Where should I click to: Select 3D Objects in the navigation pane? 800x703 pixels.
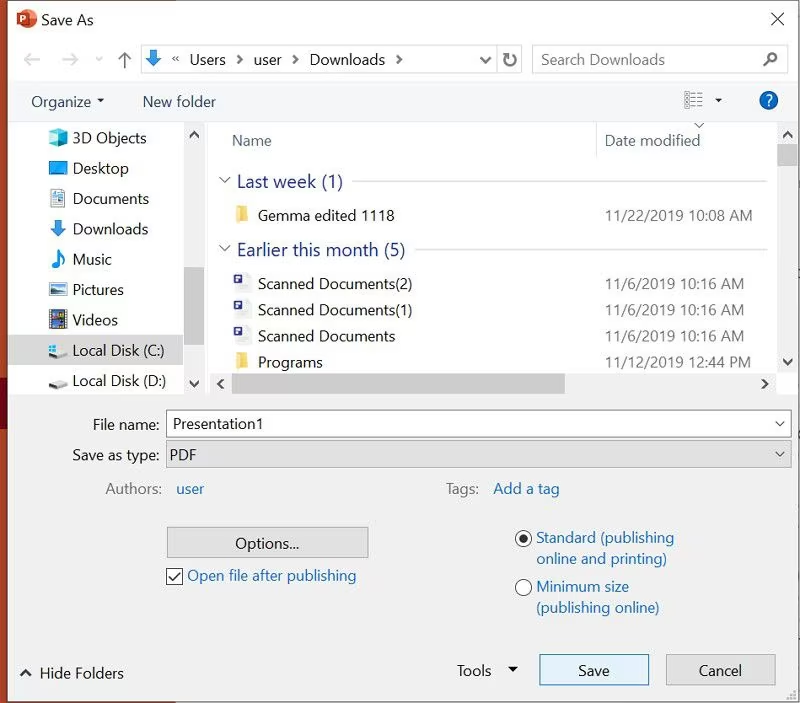point(109,138)
